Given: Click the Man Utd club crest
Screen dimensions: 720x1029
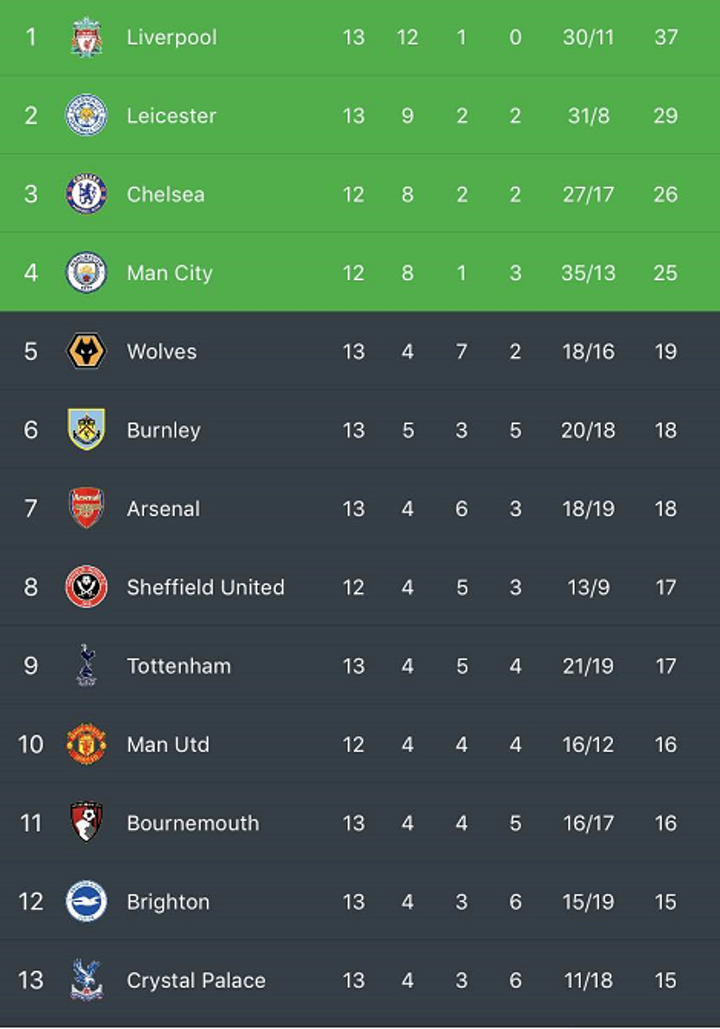Looking at the screenshot, I should point(86,744).
